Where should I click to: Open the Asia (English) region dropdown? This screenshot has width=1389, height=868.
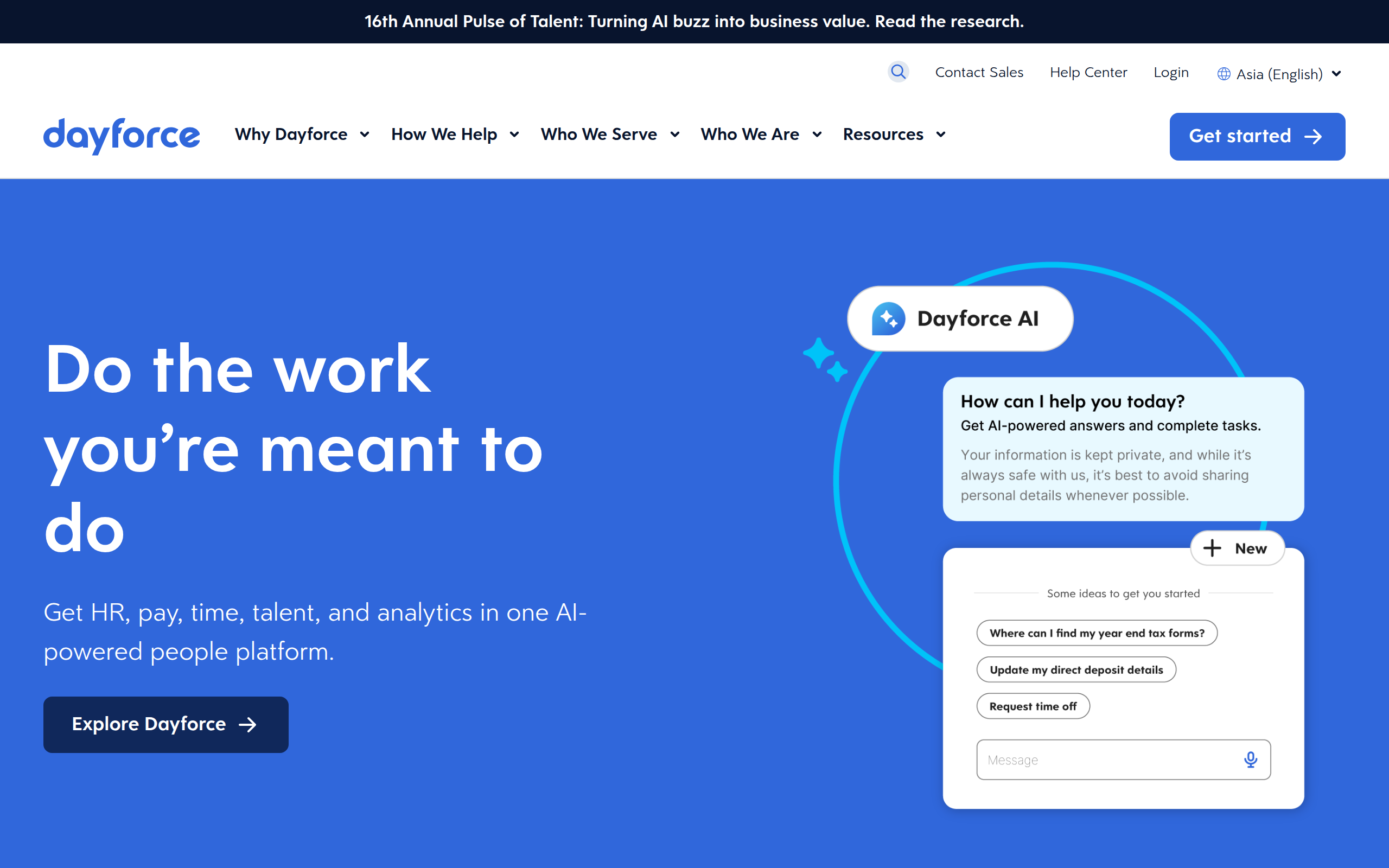click(x=1279, y=74)
